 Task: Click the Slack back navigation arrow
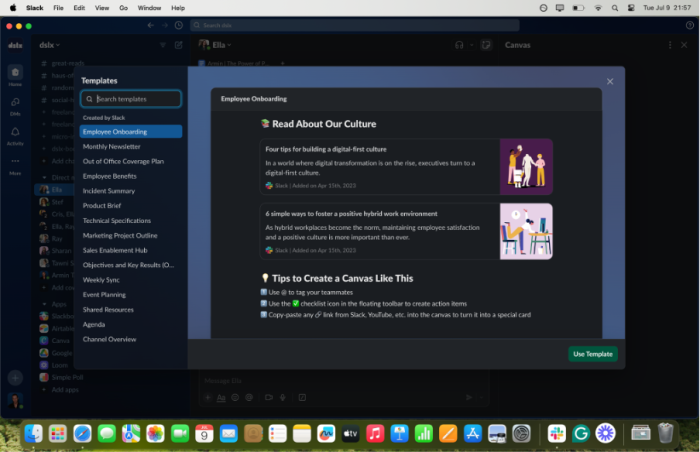[x=150, y=25]
